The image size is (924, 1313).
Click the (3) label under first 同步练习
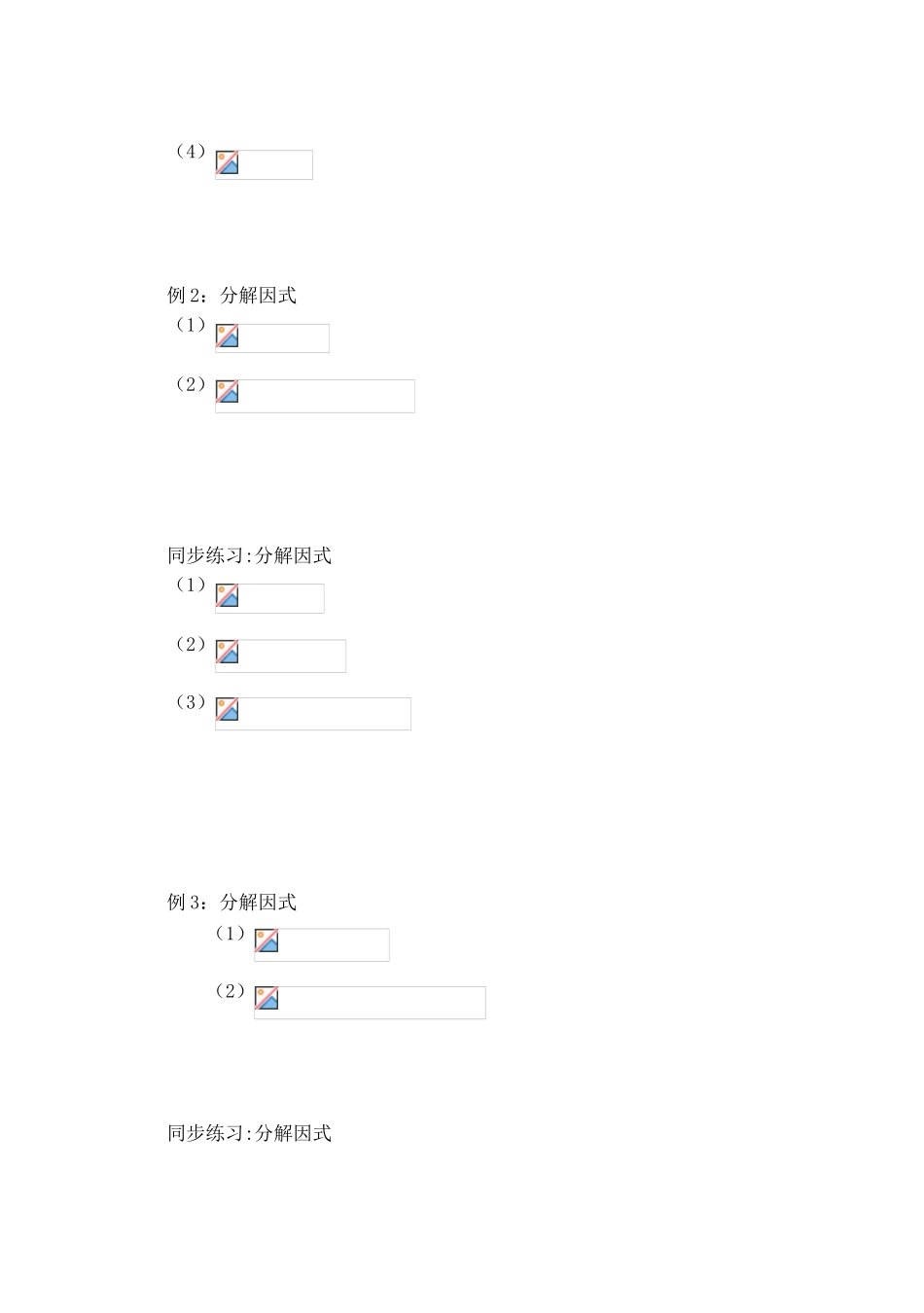(x=191, y=702)
